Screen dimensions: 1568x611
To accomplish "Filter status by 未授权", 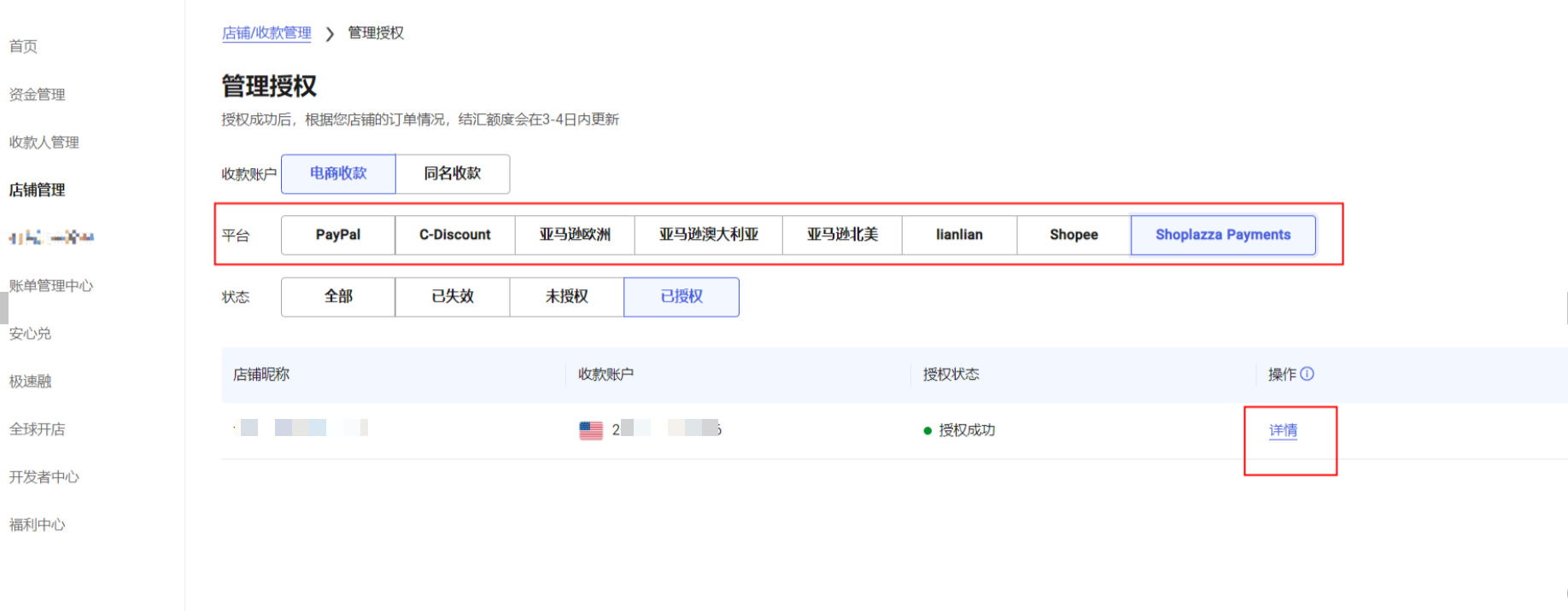I will (x=567, y=297).
